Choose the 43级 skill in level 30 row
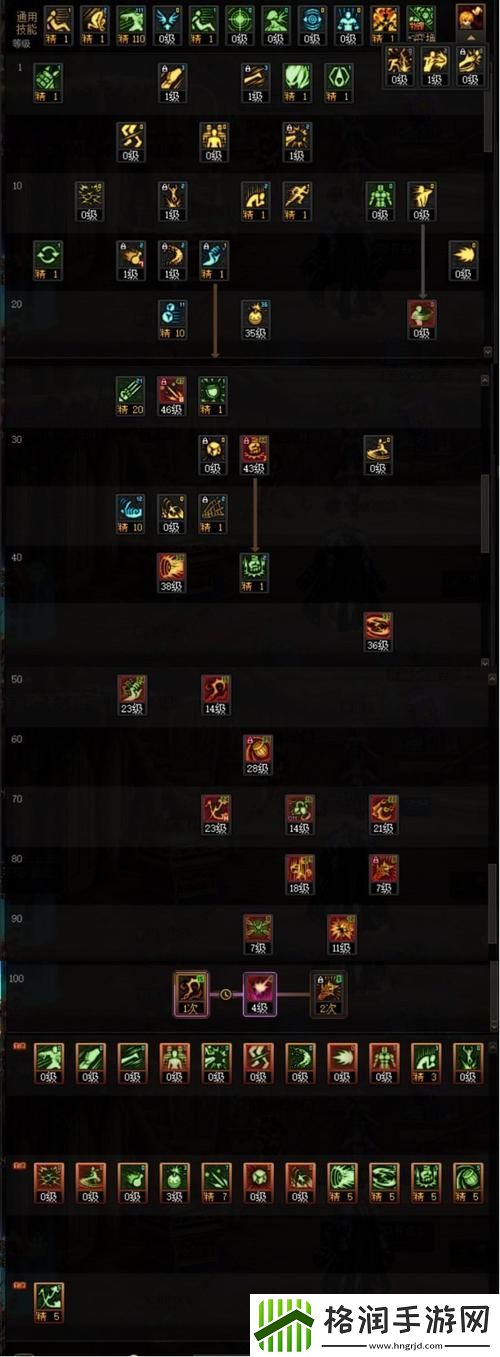The image size is (500, 1357). point(257,454)
